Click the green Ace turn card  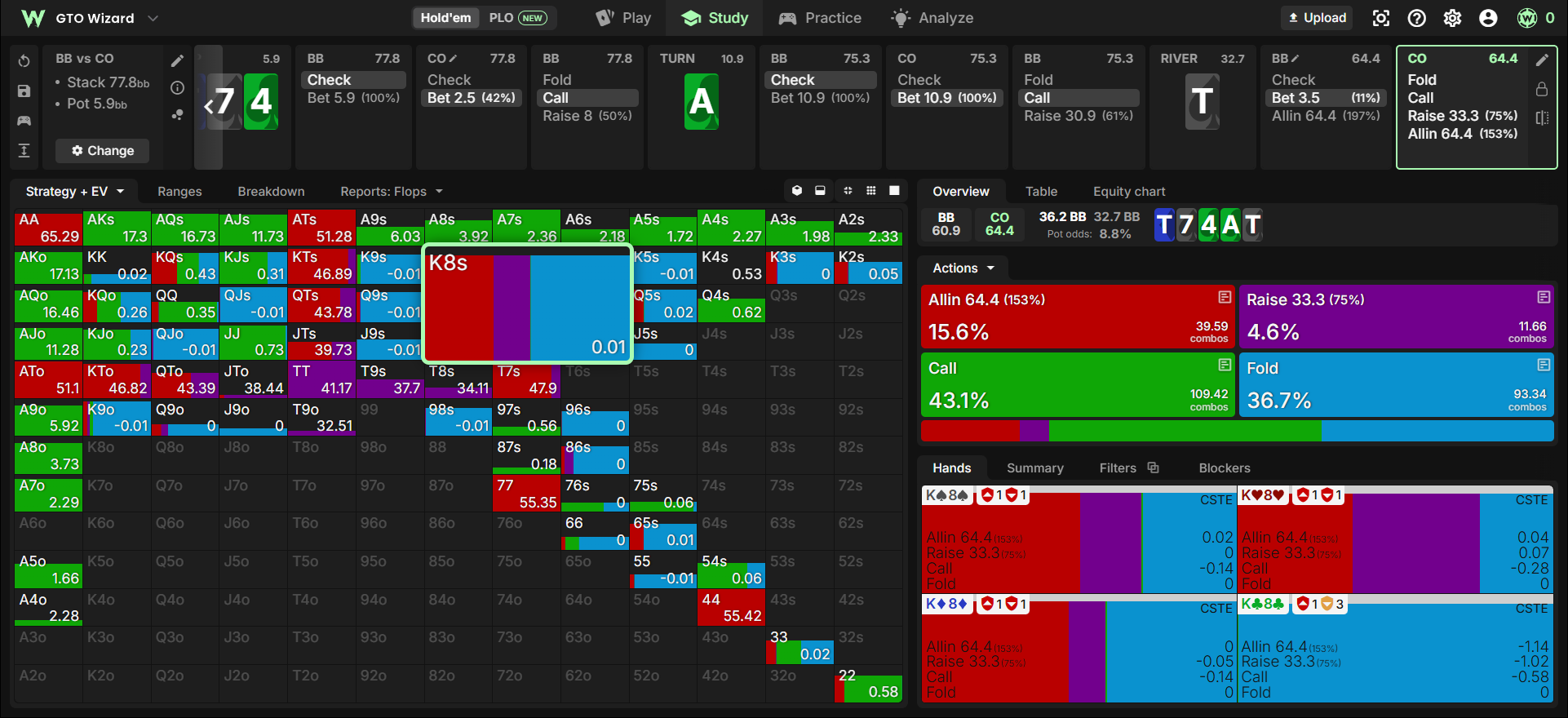coord(702,102)
